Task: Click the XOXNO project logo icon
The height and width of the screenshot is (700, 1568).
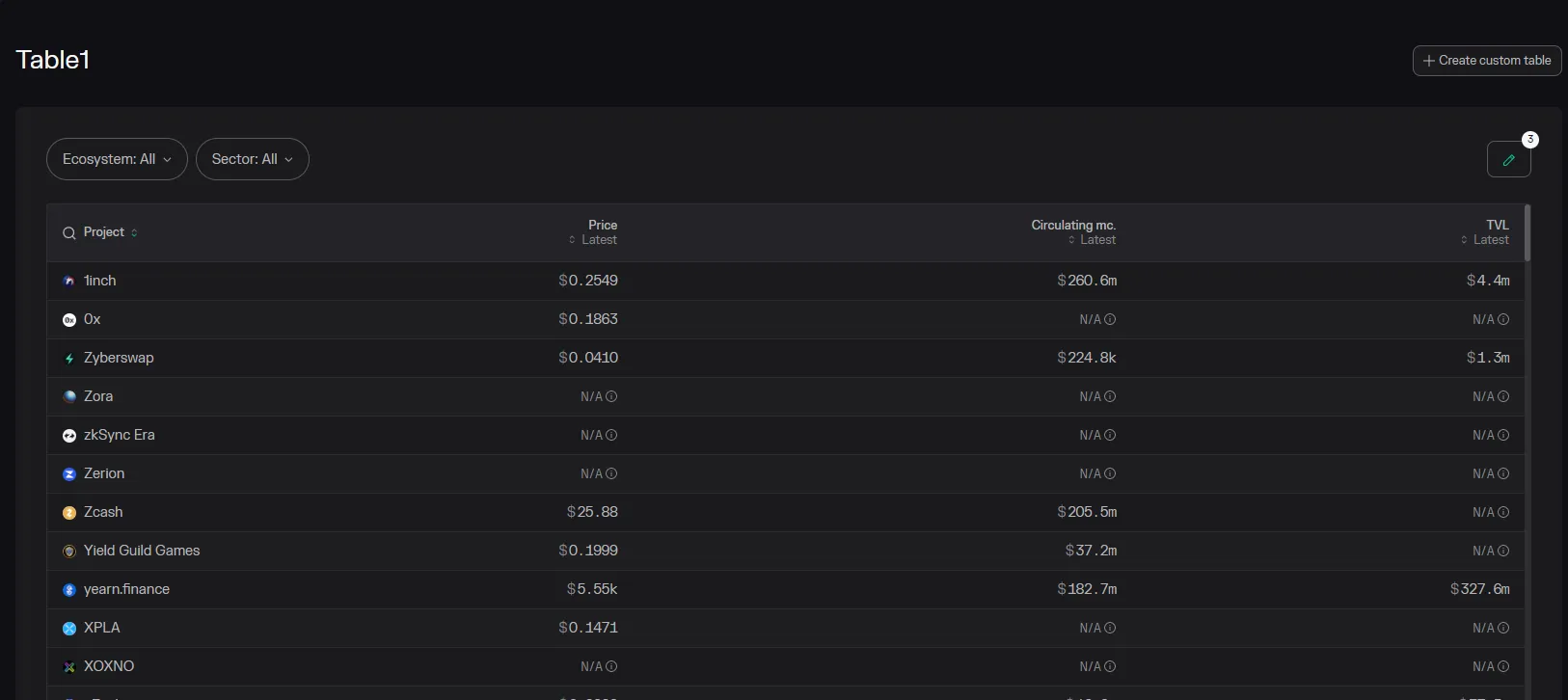Action: [x=69, y=667]
